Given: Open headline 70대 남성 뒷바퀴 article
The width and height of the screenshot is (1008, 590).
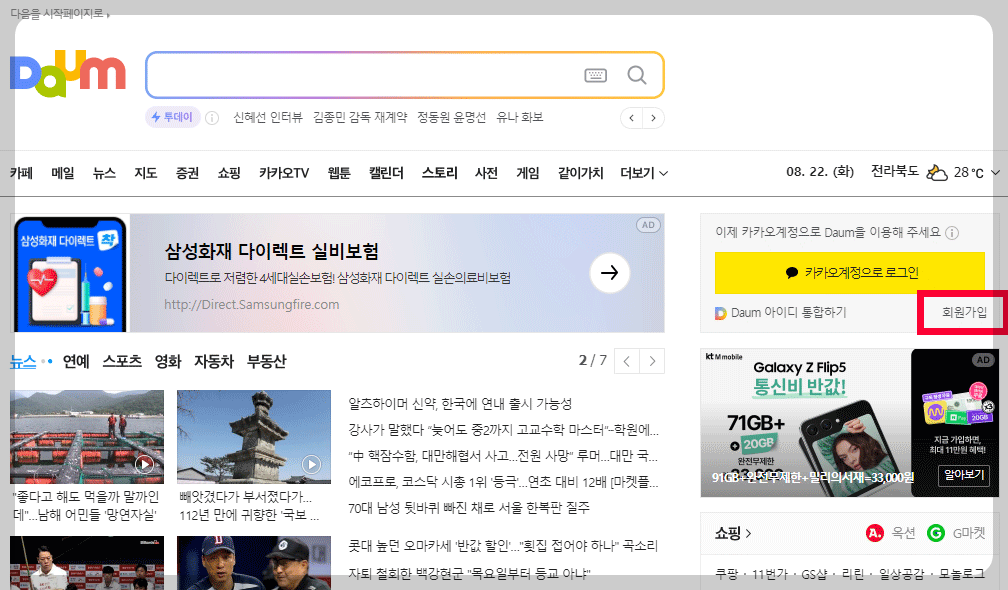Looking at the screenshot, I should (469, 508).
